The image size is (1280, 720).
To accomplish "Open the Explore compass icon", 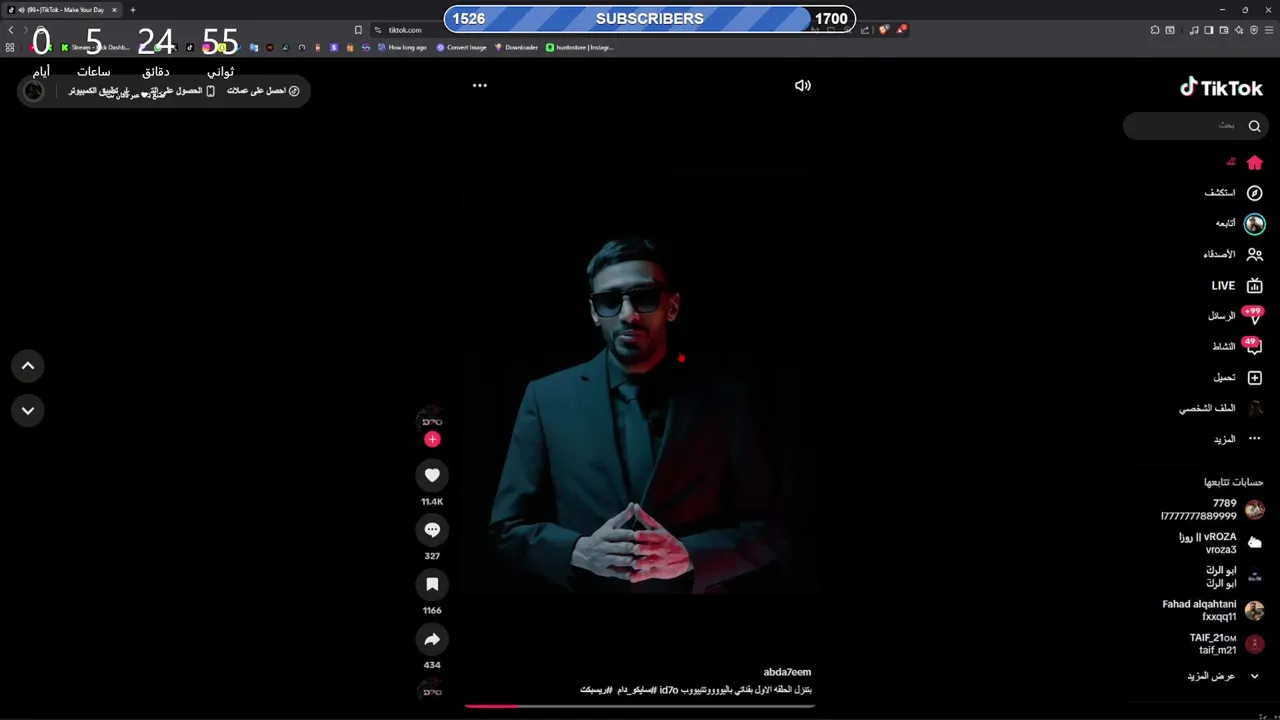I will click(1254, 193).
